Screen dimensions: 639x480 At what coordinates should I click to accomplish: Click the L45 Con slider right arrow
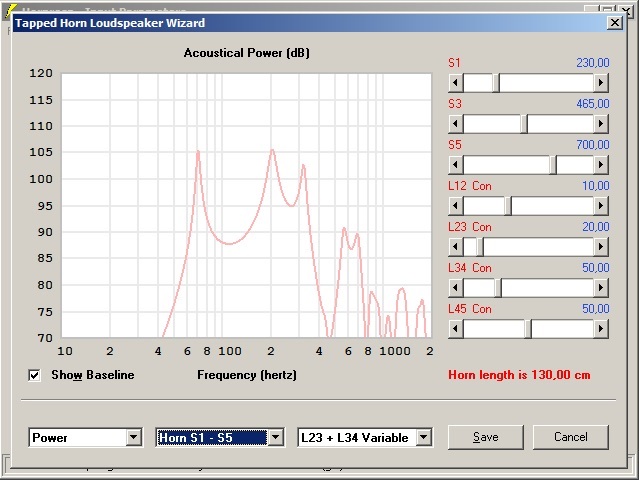click(601, 329)
